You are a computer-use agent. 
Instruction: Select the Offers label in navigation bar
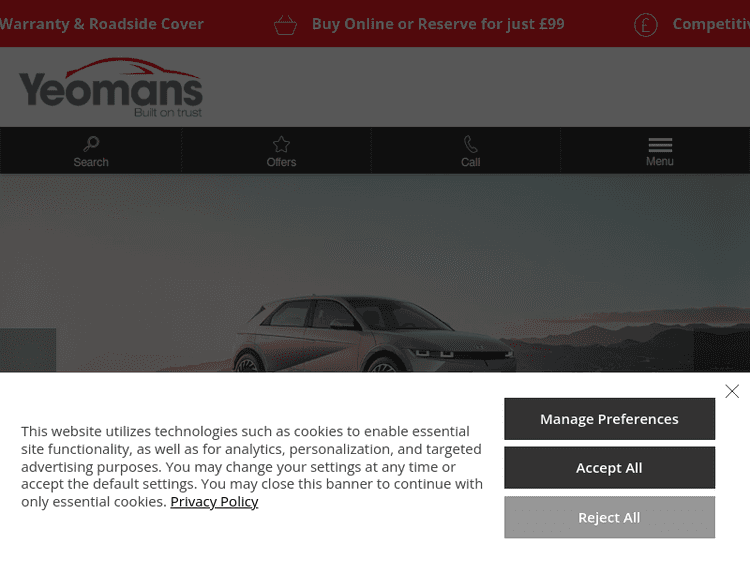tap(281, 162)
